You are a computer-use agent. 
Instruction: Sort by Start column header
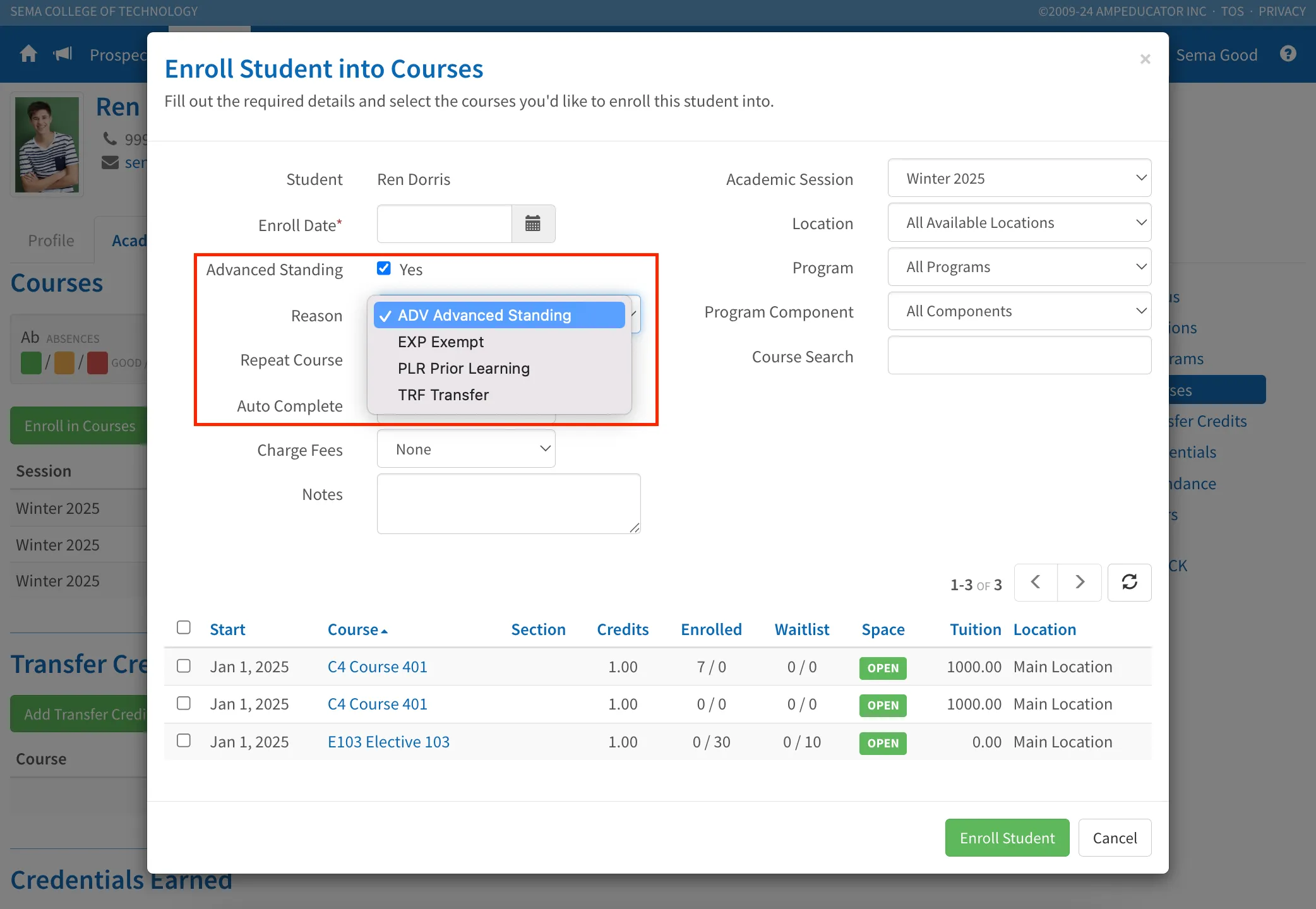pyautogui.click(x=227, y=629)
